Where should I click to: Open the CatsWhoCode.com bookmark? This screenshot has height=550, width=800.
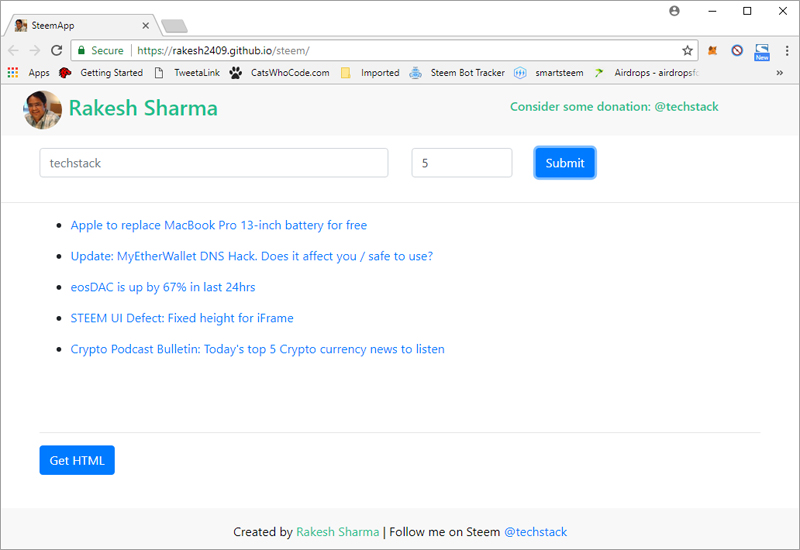pyautogui.click(x=279, y=72)
